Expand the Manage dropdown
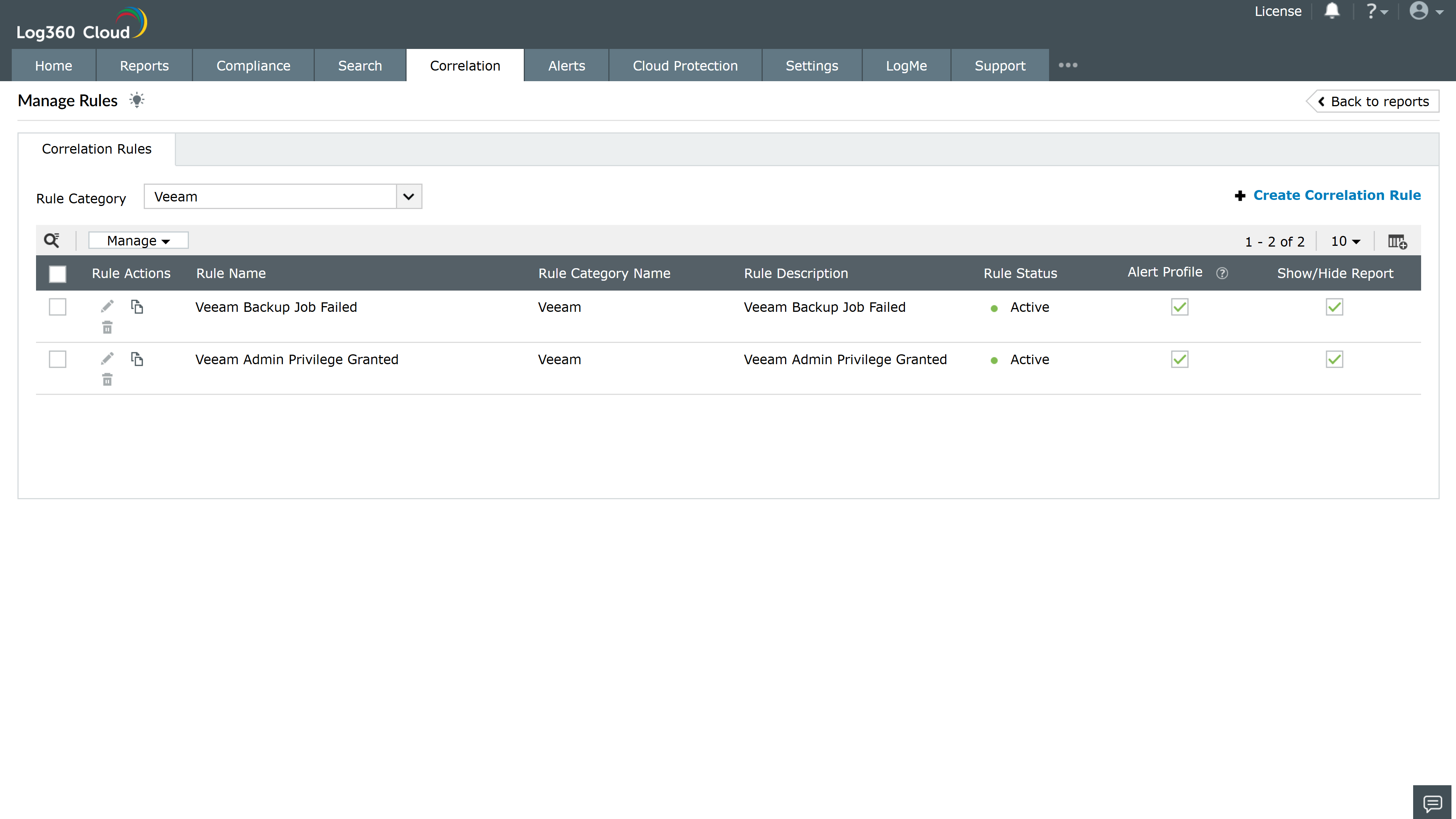This screenshot has width=1456, height=819. (137, 240)
